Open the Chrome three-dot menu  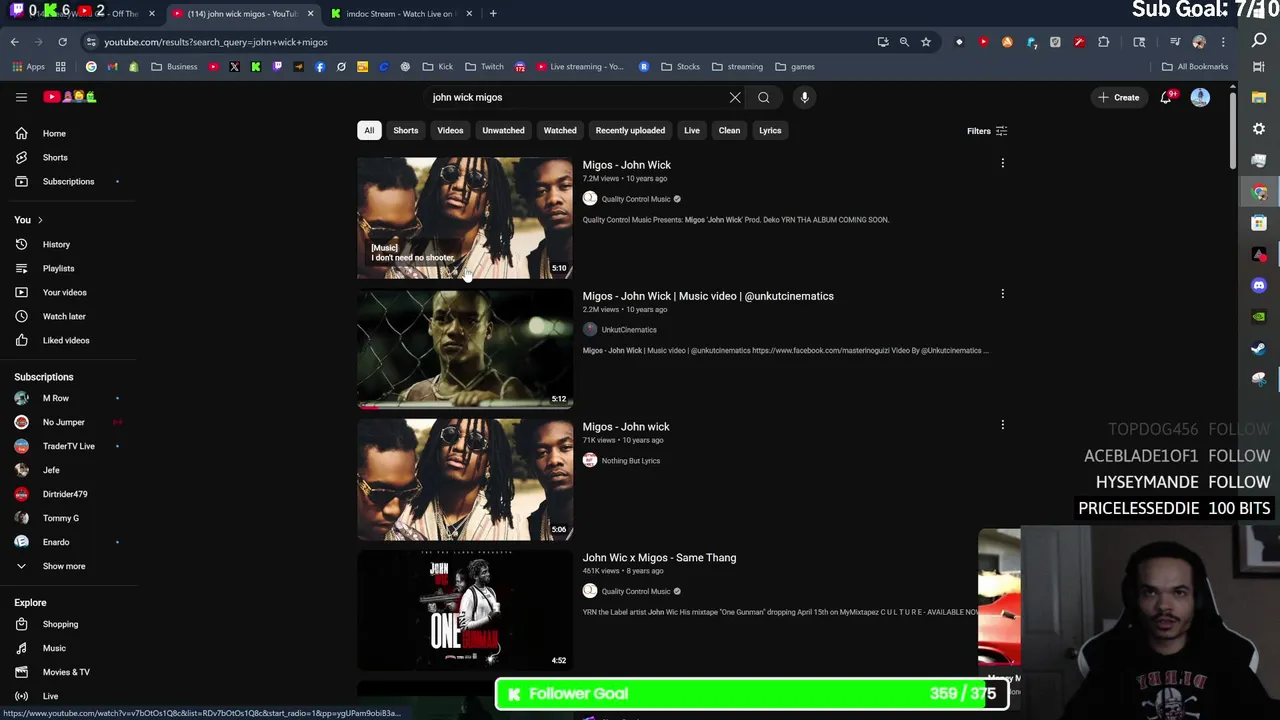click(x=1222, y=42)
